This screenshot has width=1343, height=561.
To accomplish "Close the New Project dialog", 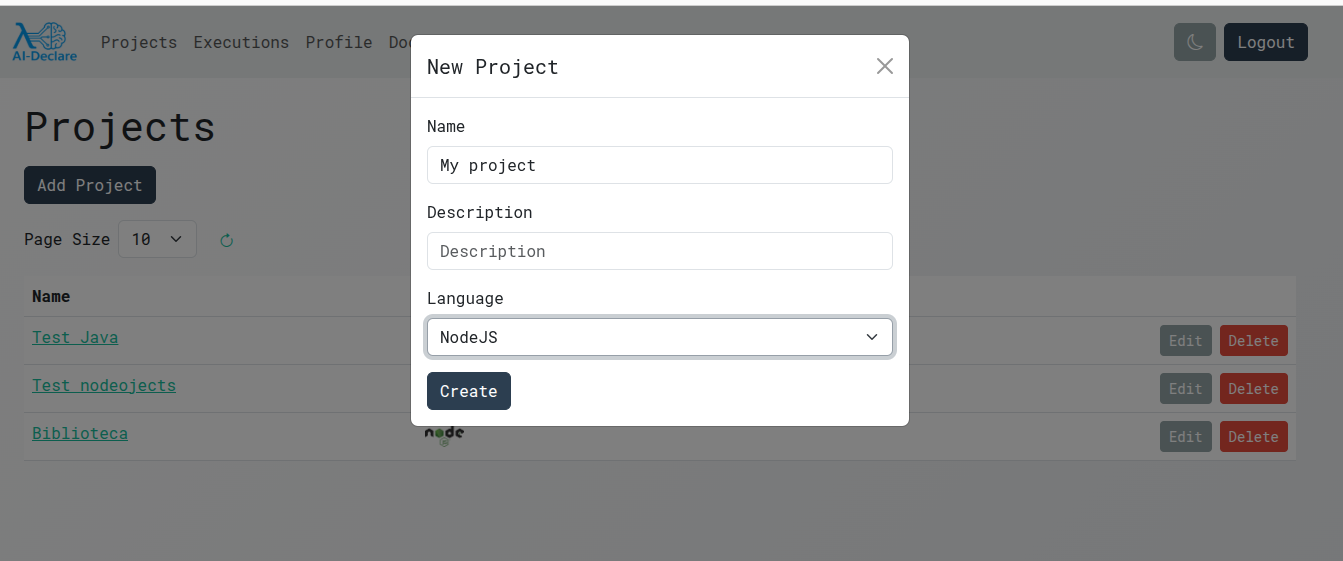I will [884, 66].
